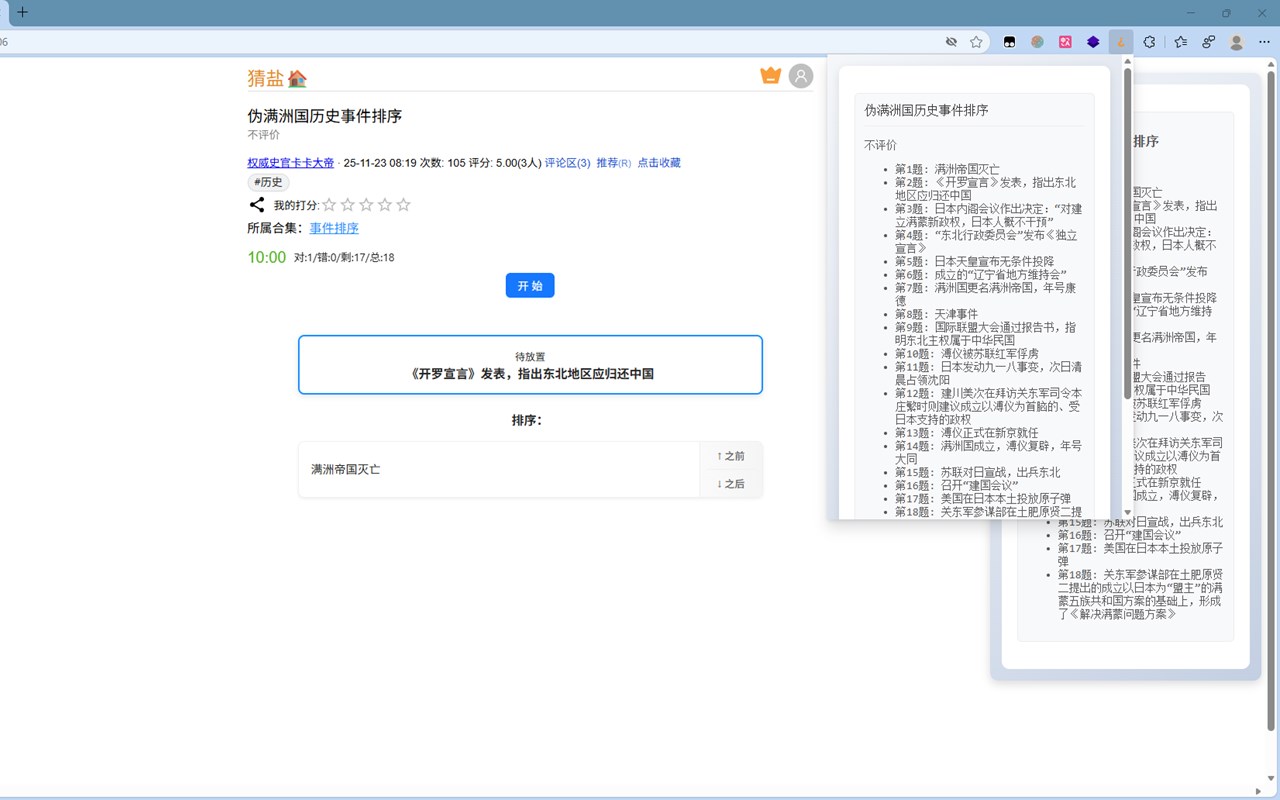The height and width of the screenshot is (800, 1280).
Task: Place the event after 满洲帝国灭亡 with ↓之后
Action: pyautogui.click(x=730, y=484)
